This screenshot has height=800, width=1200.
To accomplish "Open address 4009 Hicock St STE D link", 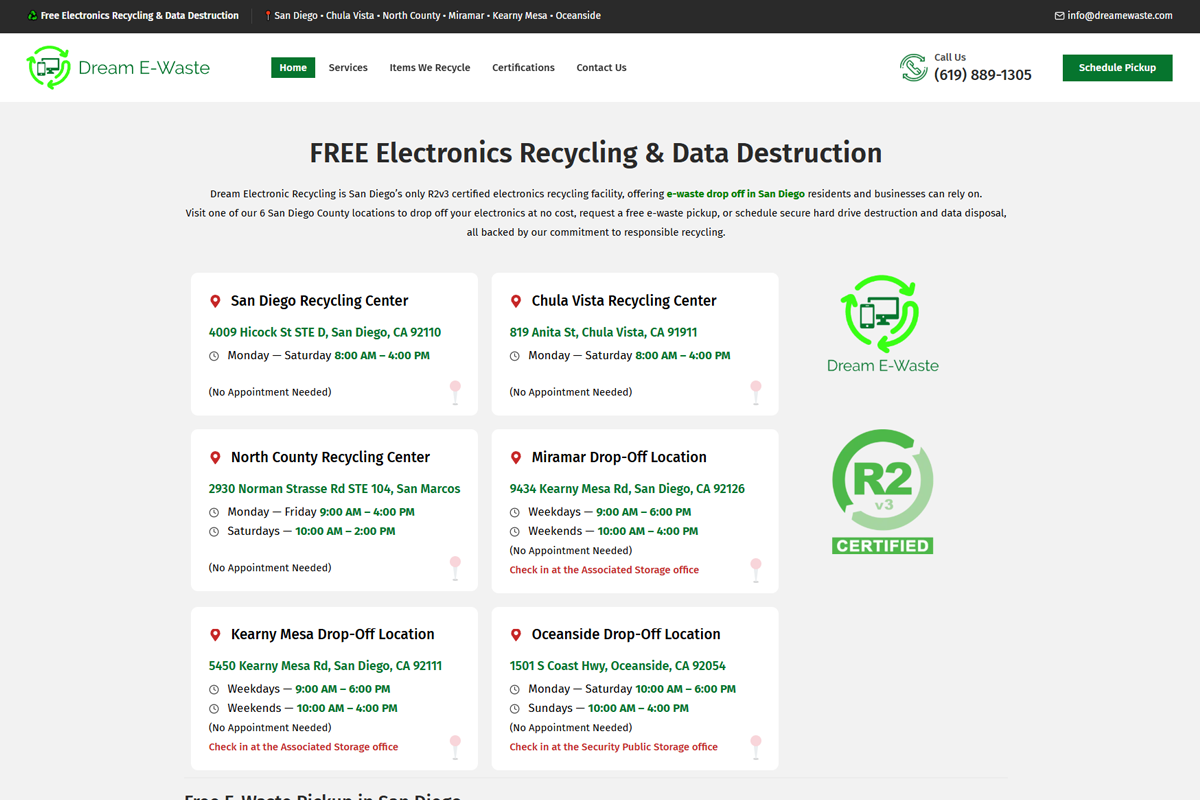I will (x=325, y=332).
